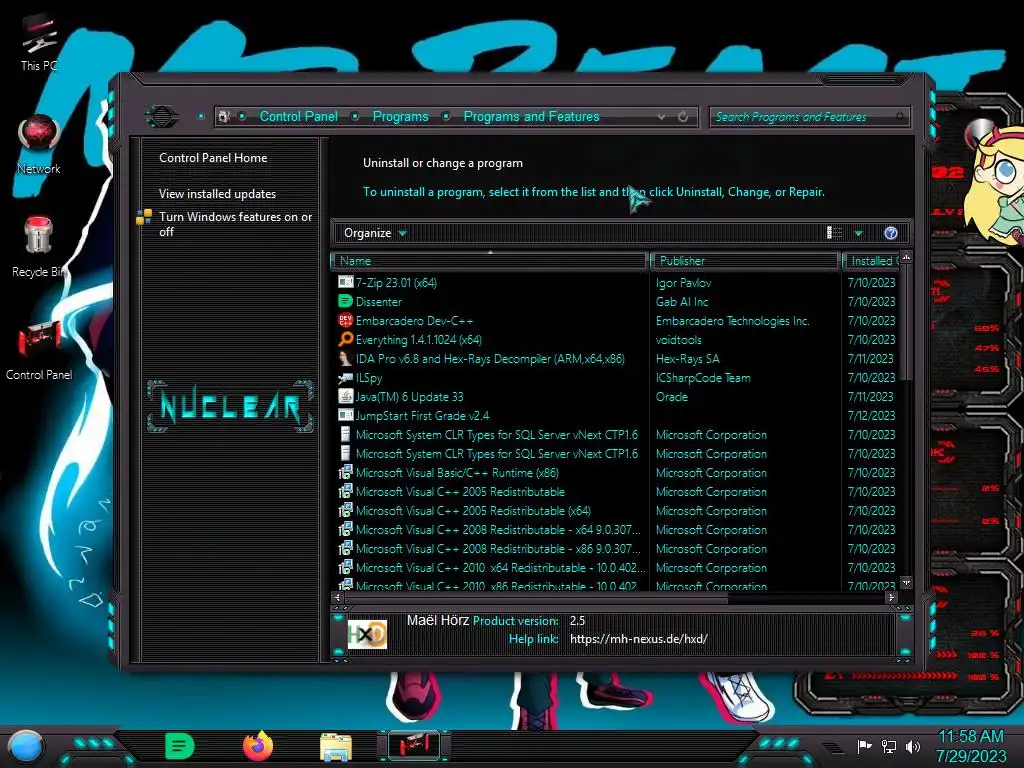Click the Hex-Rays SA publisher cell
This screenshot has width=1024, height=768.
[687, 359]
